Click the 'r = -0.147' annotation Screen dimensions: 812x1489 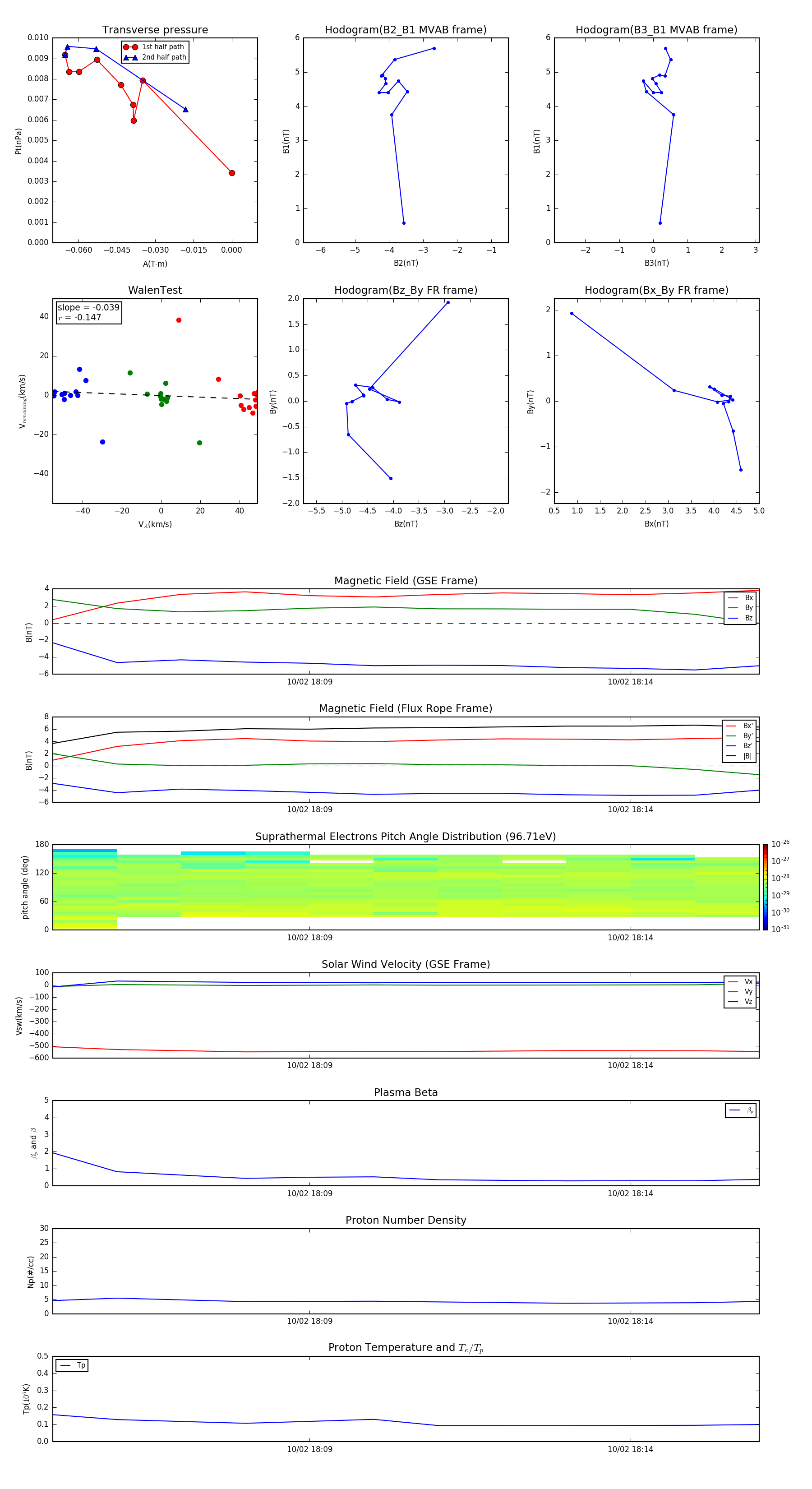(x=80, y=317)
